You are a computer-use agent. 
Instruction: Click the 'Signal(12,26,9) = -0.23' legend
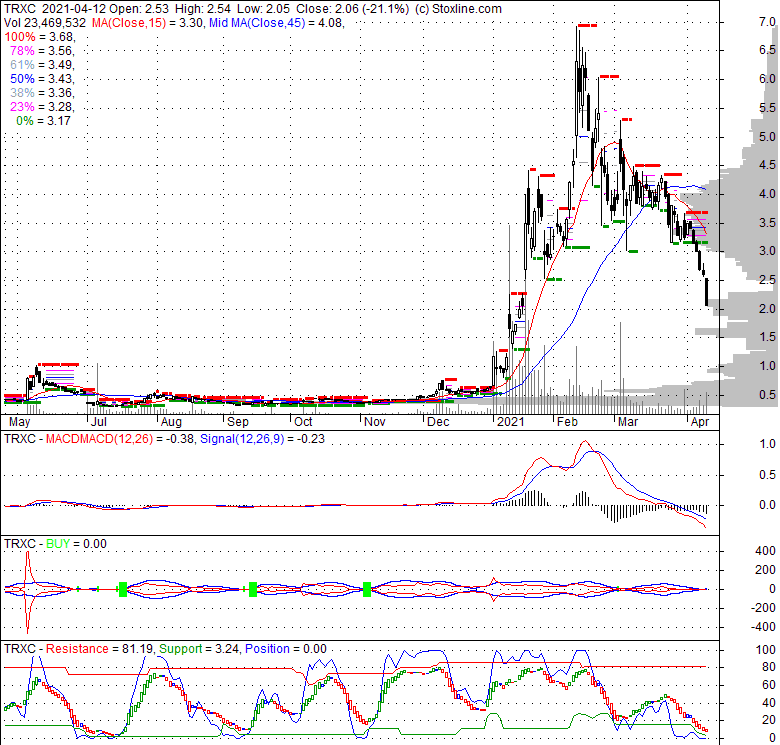[x=262, y=439]
